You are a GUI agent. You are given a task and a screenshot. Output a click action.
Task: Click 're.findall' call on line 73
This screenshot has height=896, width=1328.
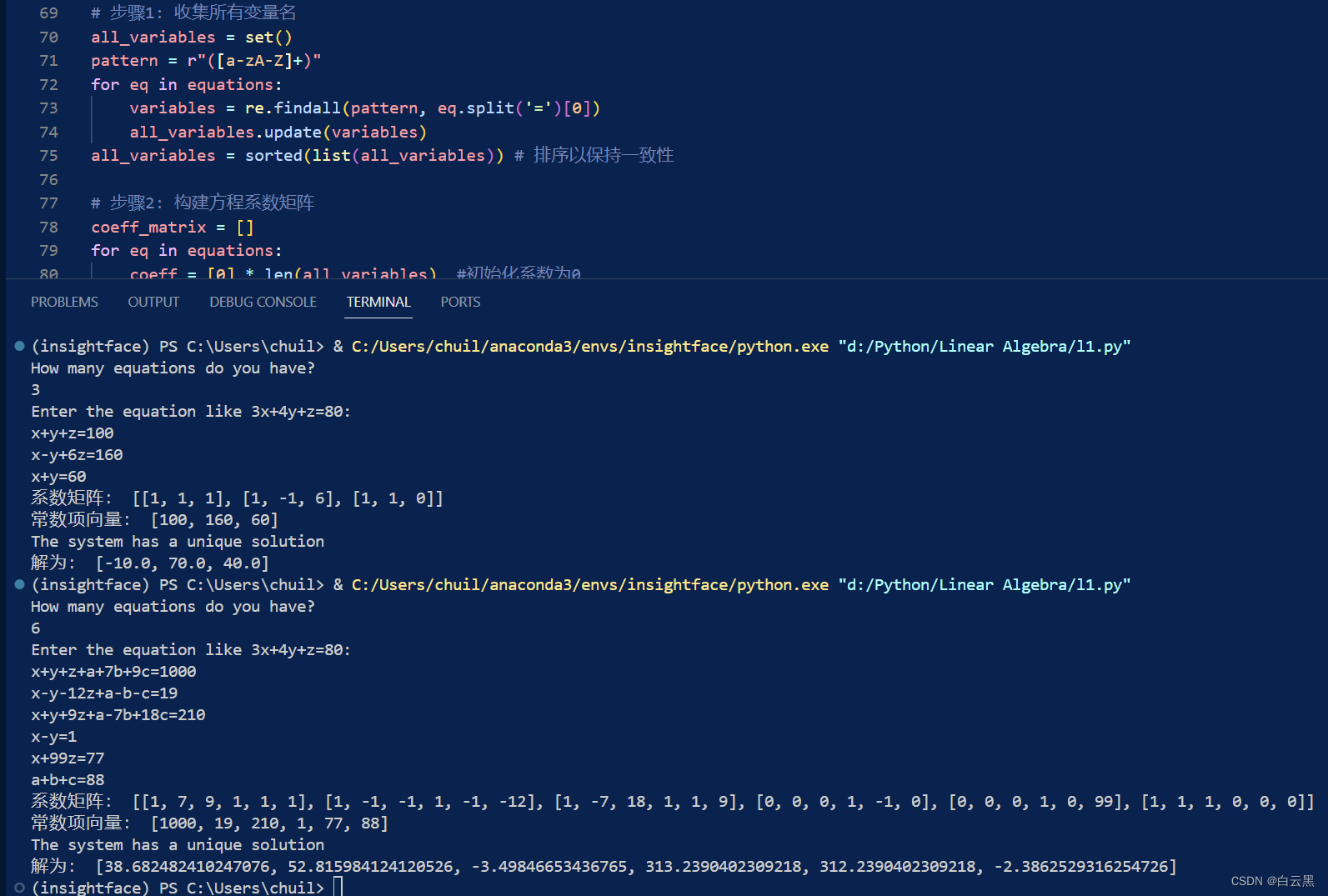pyautogui.click(x=293, y=108)
